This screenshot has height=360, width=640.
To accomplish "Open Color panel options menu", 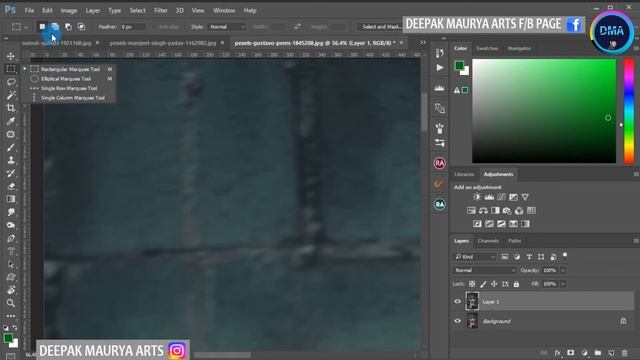I will pos(636,48).
